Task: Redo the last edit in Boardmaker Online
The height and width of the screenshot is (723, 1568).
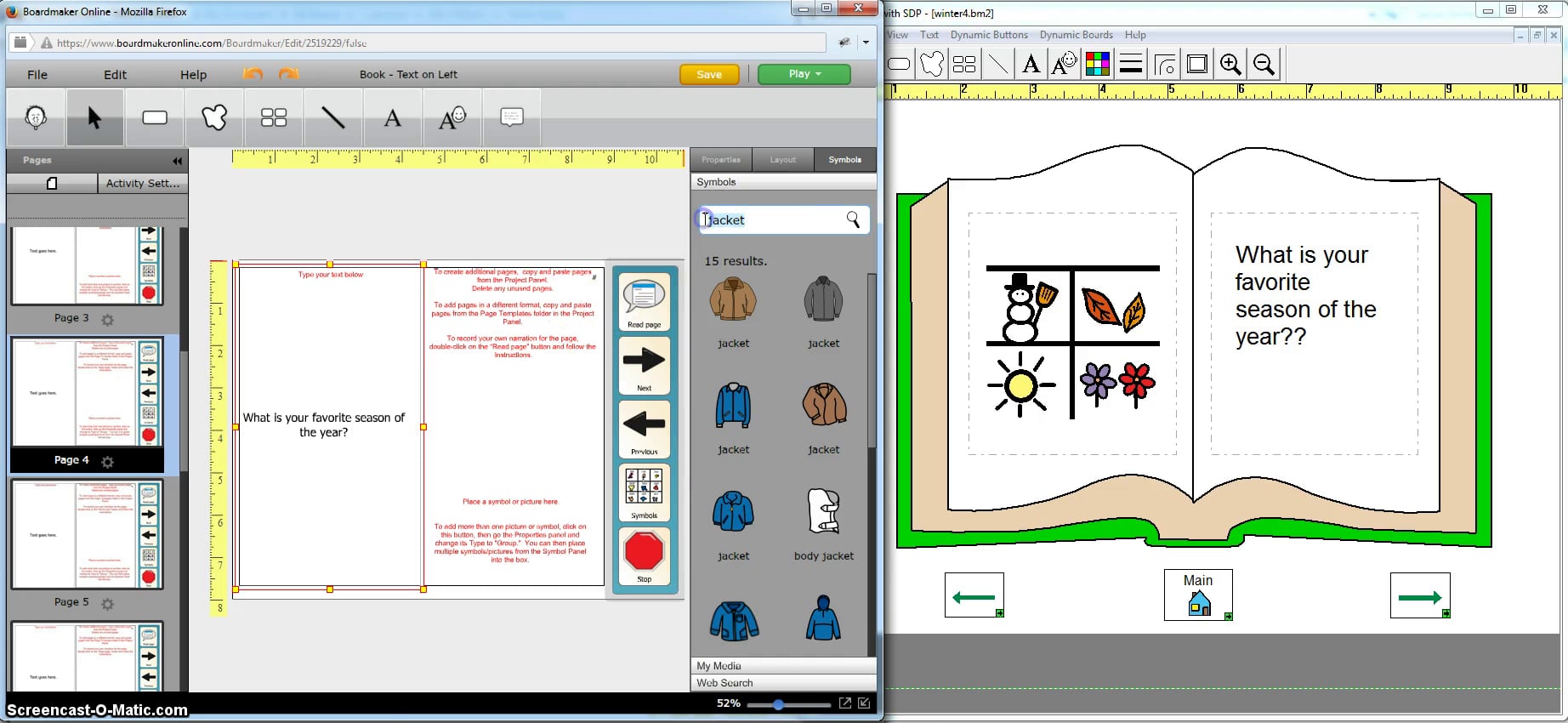Action: [x=289, y=74]
